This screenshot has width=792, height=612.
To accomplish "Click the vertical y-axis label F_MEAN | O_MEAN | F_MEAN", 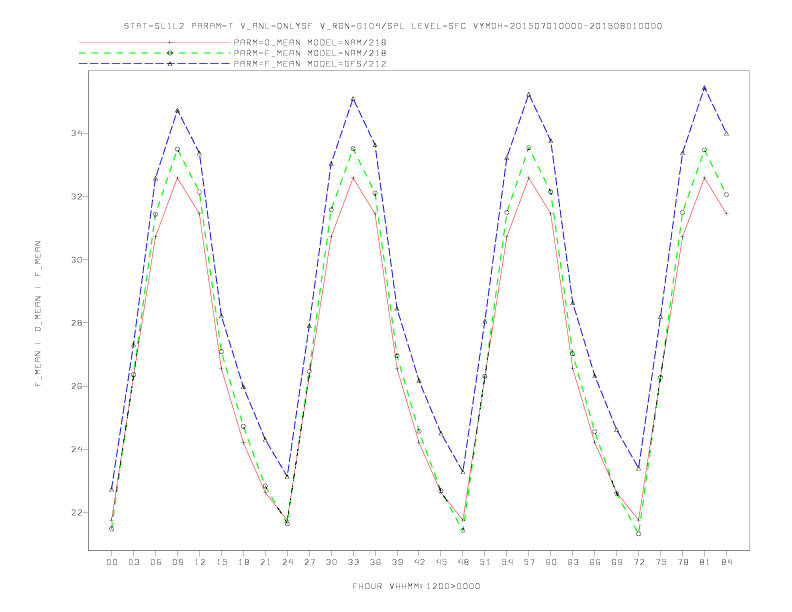I will 38,314.
